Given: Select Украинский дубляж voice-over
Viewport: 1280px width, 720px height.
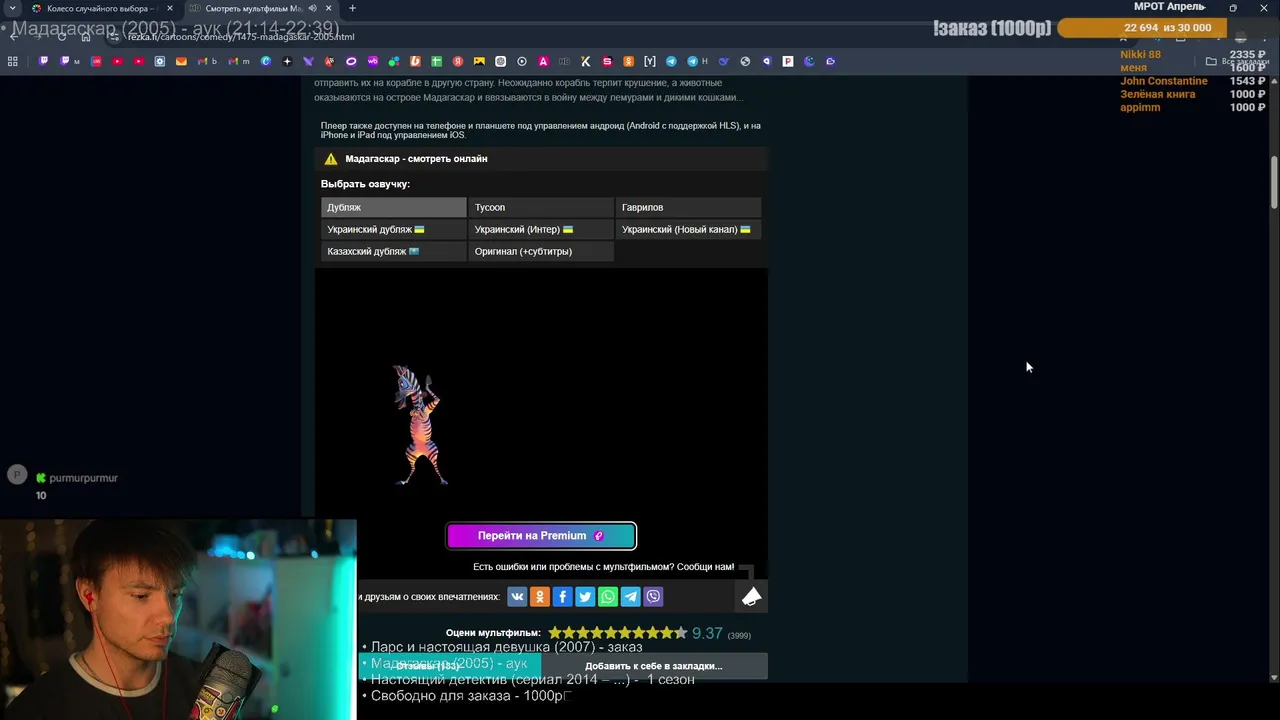Looking at the screenshot, I should [394, 229].
